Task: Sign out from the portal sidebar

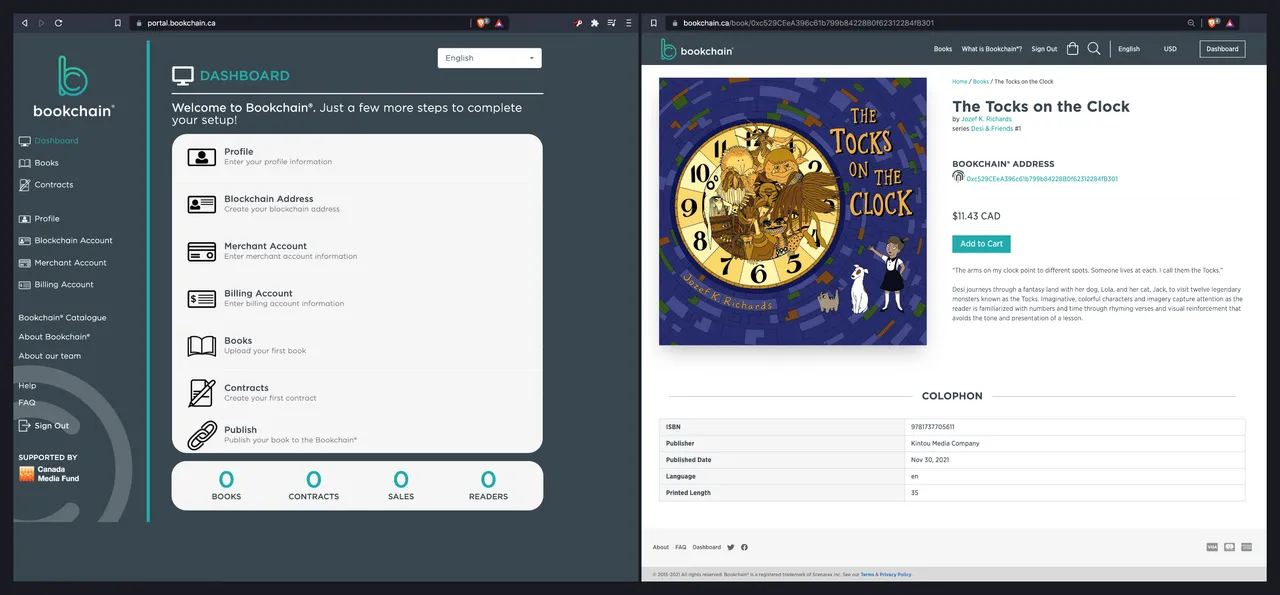Action: tap(44, 426)
